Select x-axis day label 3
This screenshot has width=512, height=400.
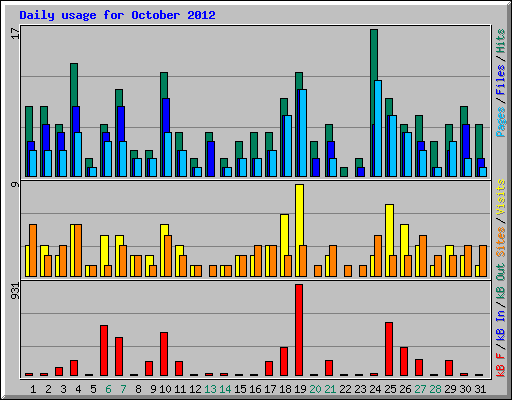(x=63, y=389)
